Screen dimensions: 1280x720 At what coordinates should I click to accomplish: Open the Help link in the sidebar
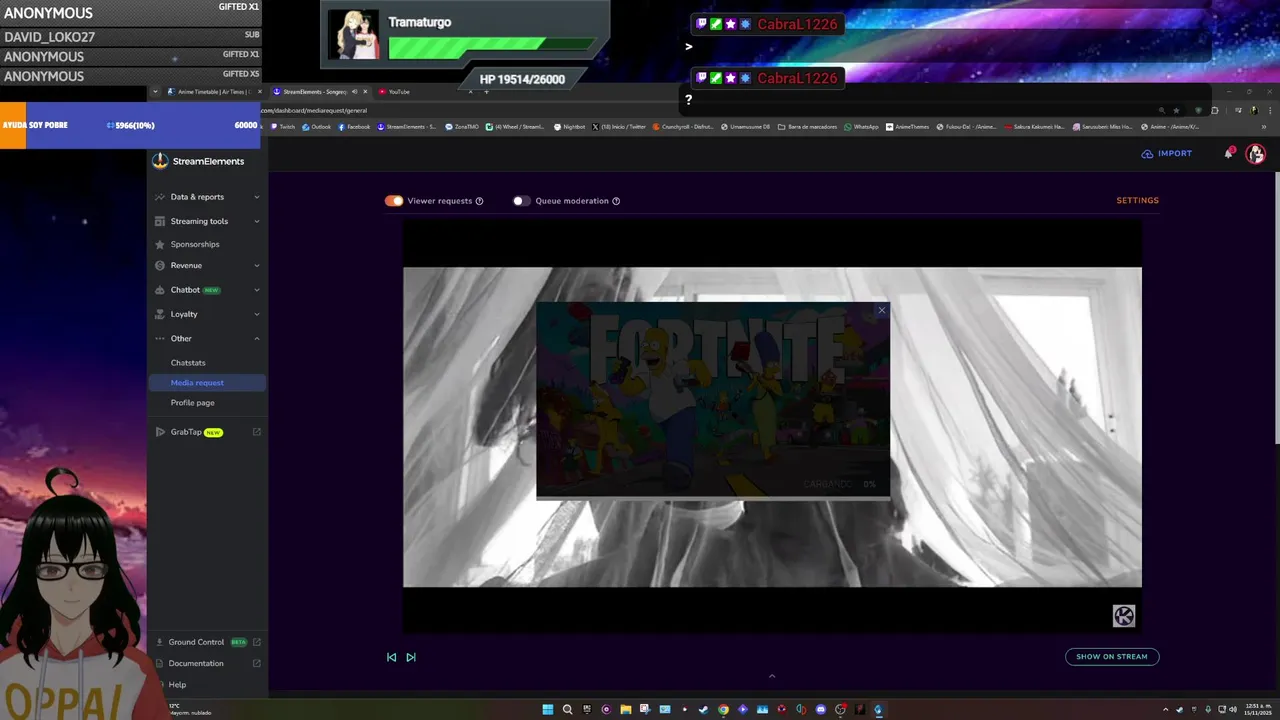coord(177,685)
